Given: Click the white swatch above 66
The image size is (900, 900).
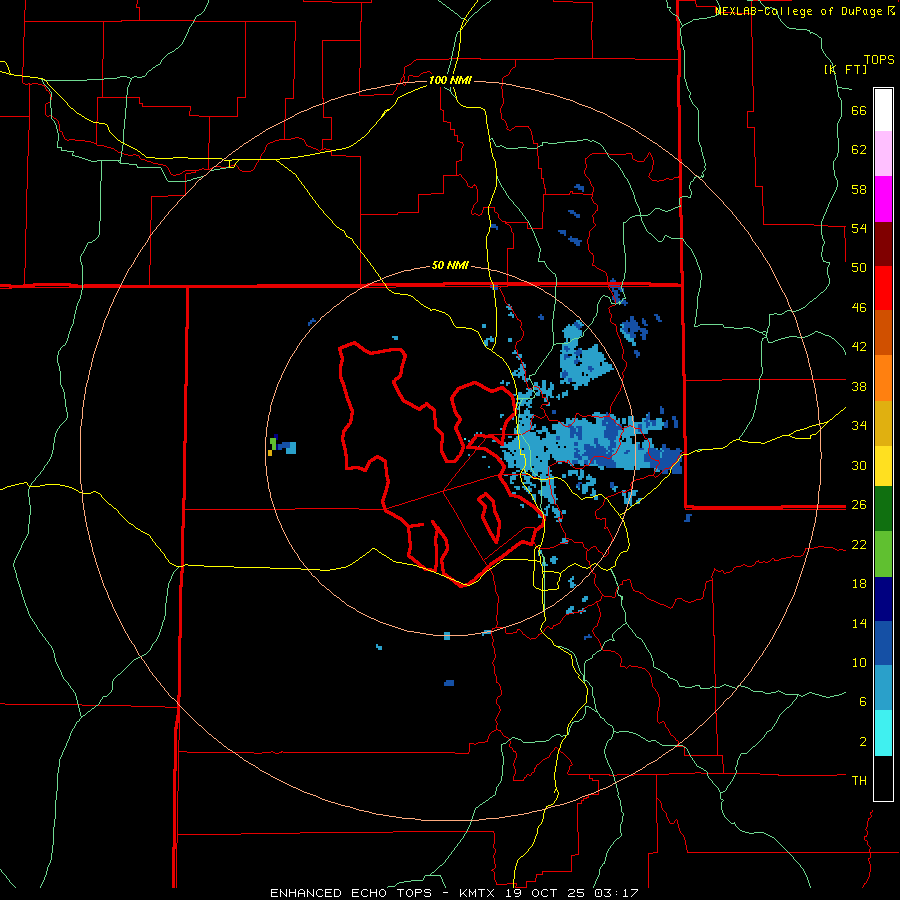Looking at the screenshot, I should coord(883,110).
